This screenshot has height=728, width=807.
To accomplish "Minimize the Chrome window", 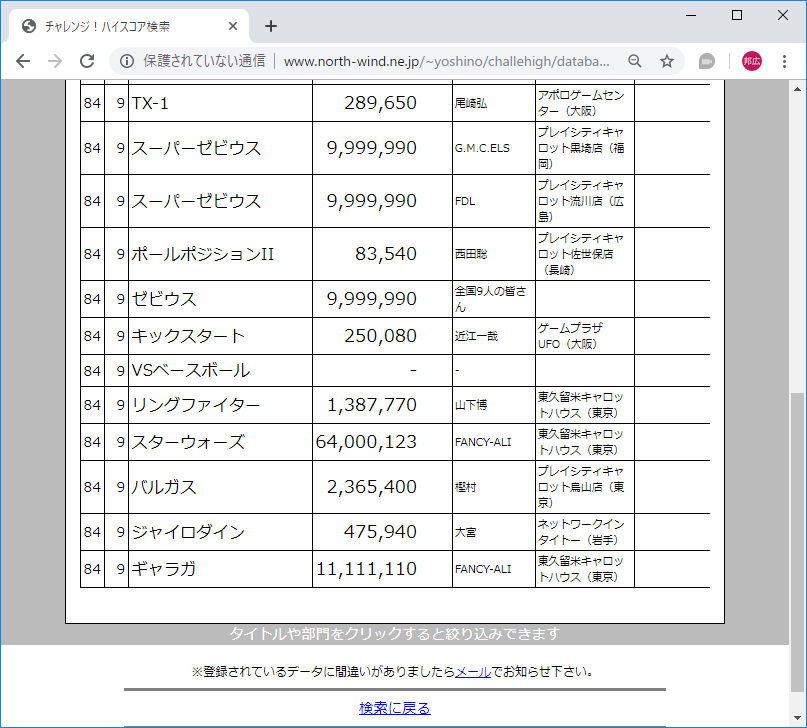I will tap(691, 15).
